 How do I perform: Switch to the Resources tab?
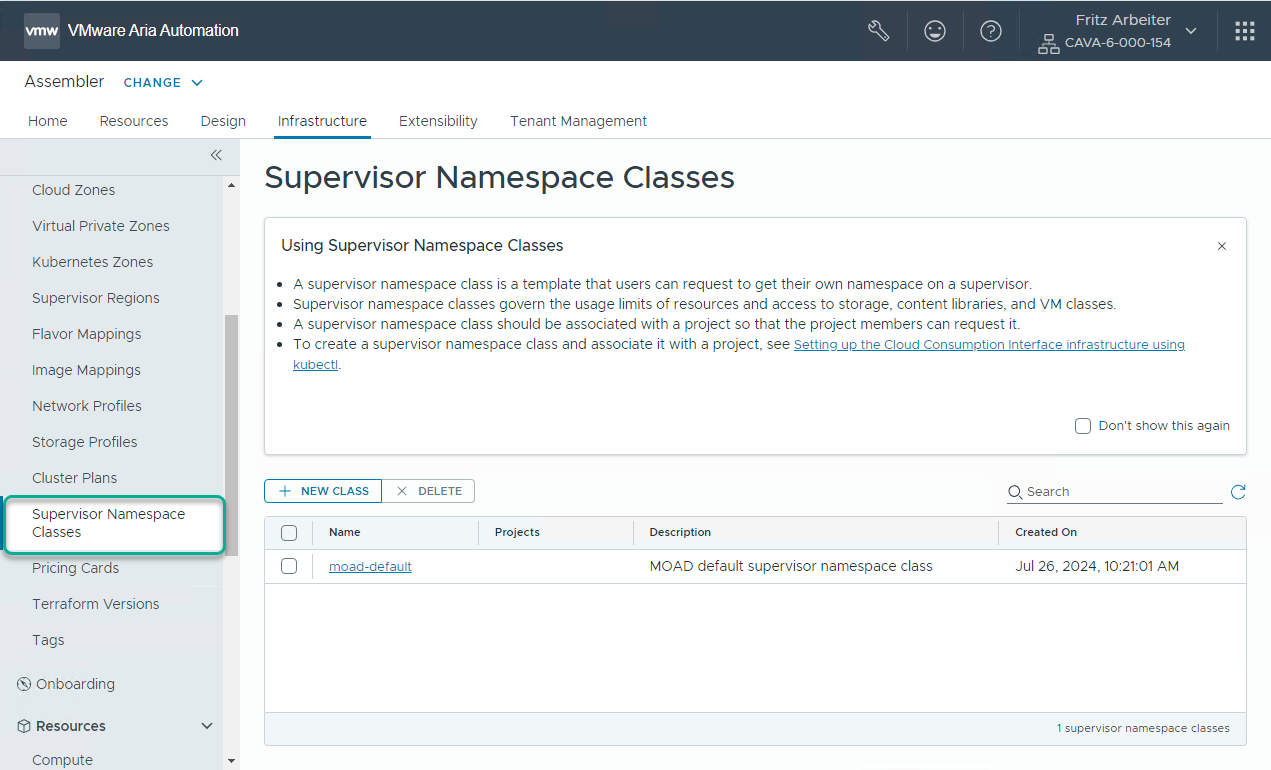click(134, 121)
